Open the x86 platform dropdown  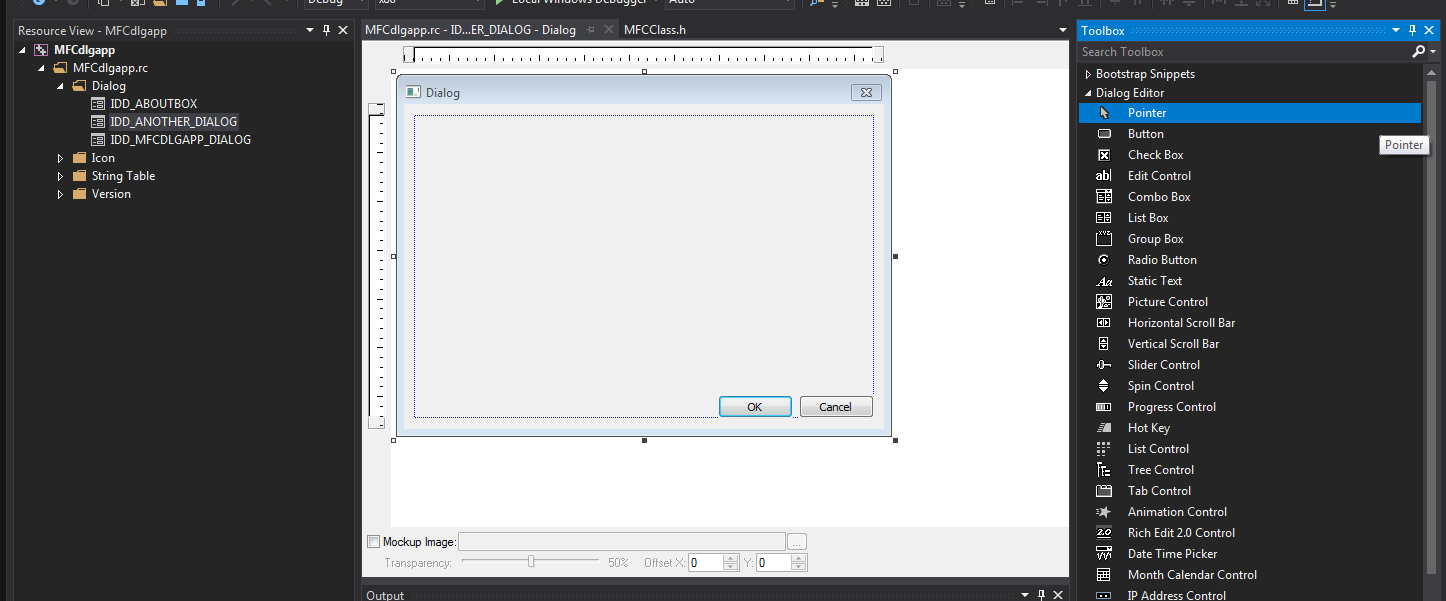425,3
